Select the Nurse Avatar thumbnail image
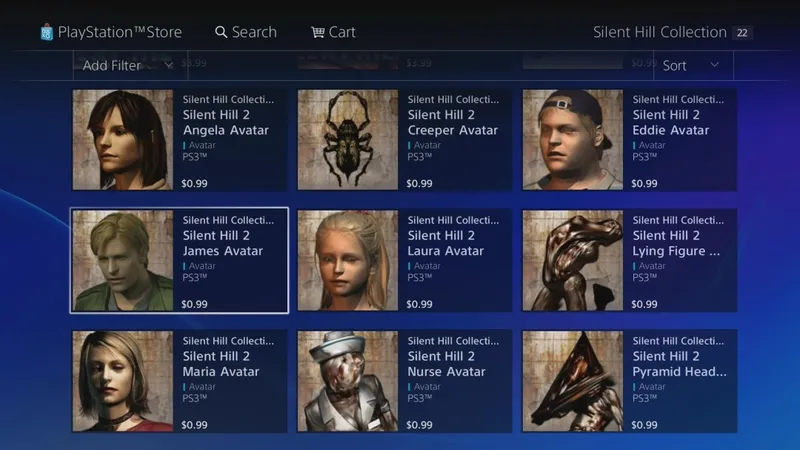Viewport: 800px width, 450px height. pos(347,381)
